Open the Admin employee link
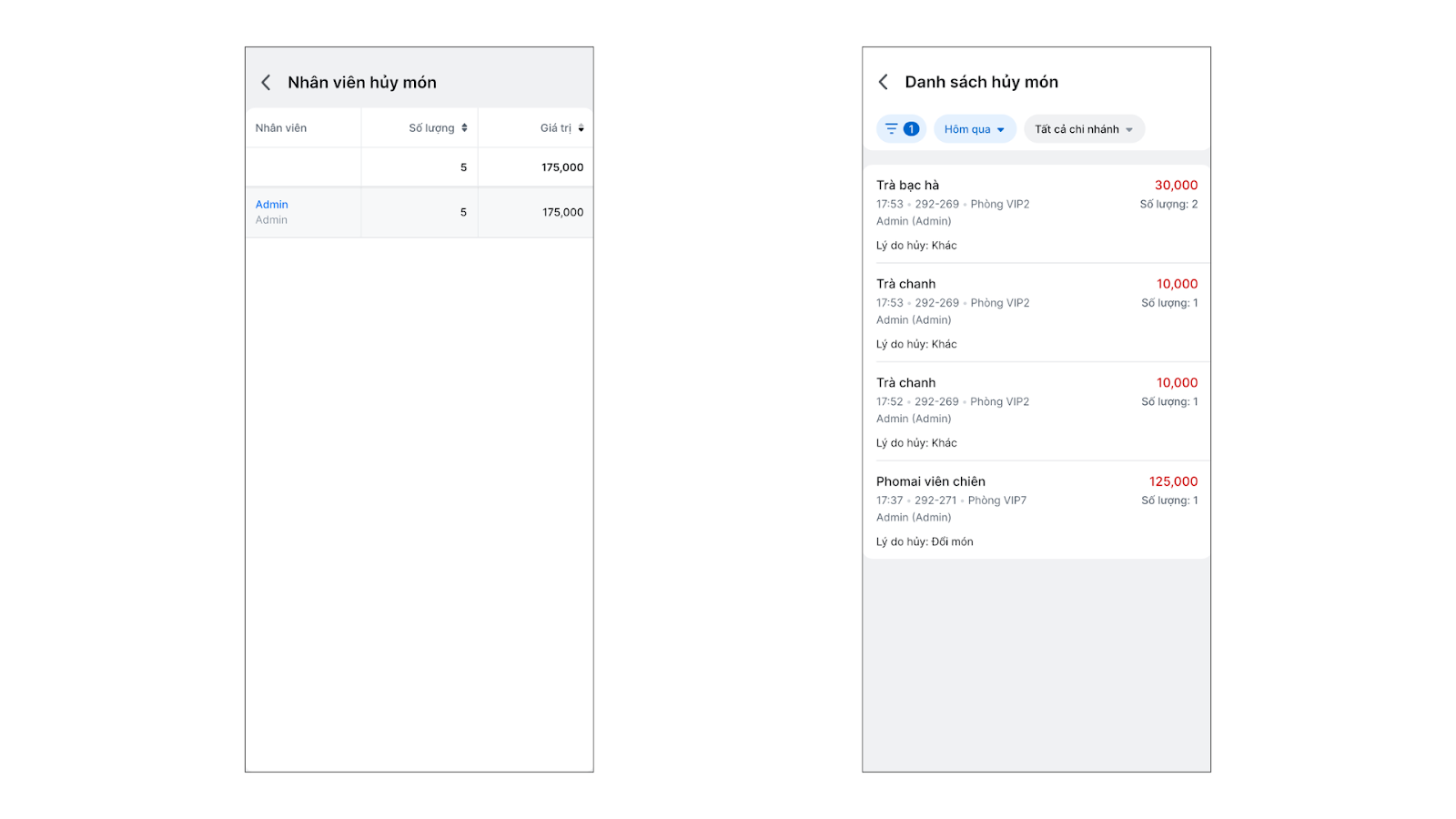The width and height of the screenshot is (1456, 819). [271, 205]
